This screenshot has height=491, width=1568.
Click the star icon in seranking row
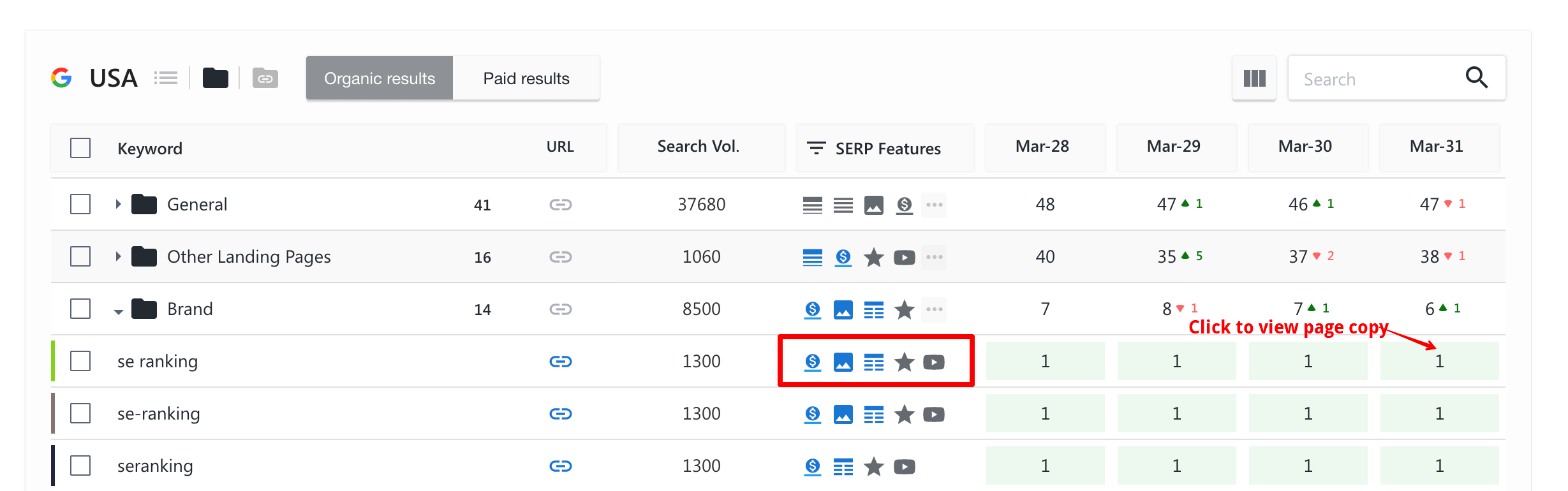click(873, 467)
